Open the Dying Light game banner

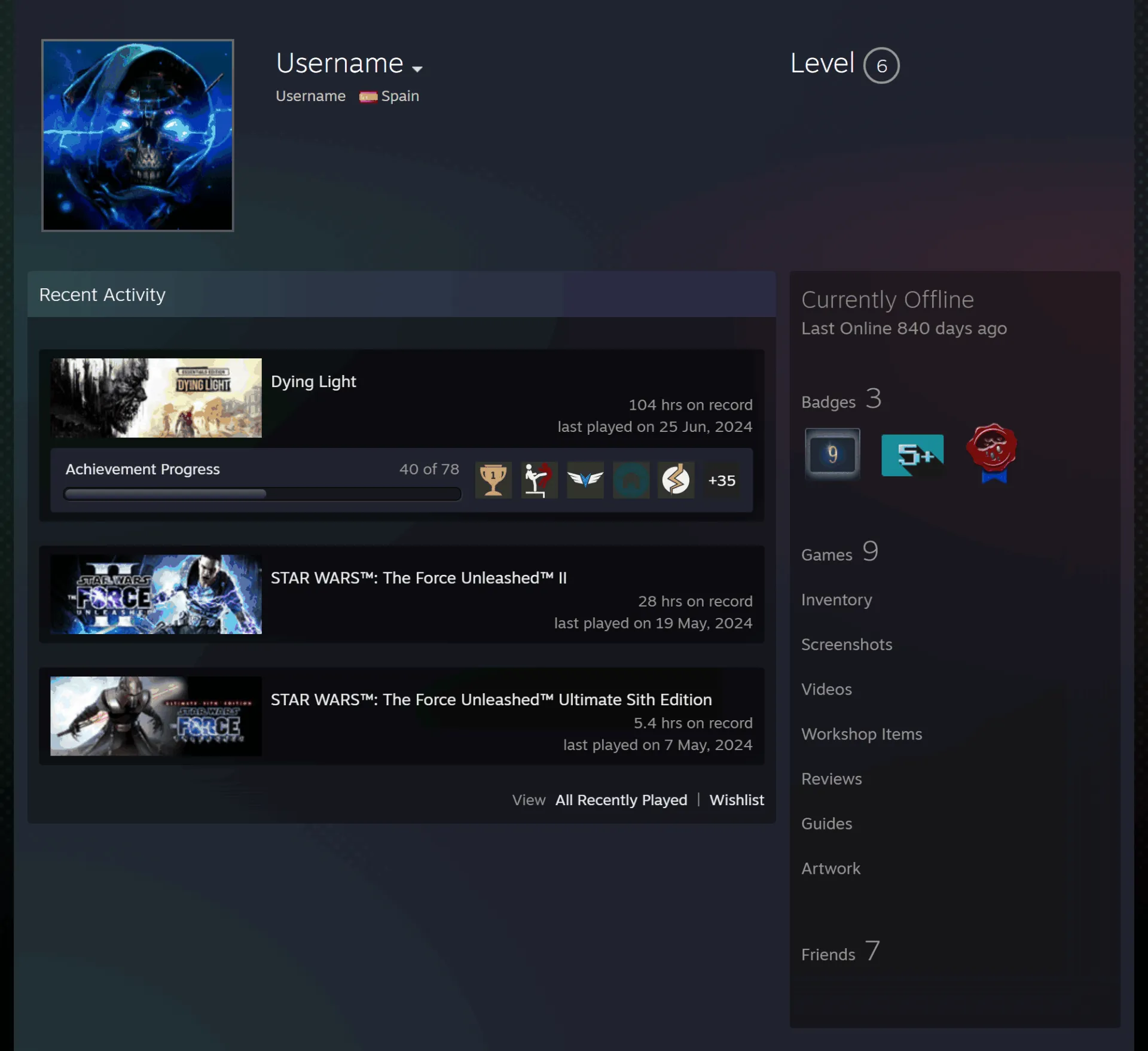156,398
